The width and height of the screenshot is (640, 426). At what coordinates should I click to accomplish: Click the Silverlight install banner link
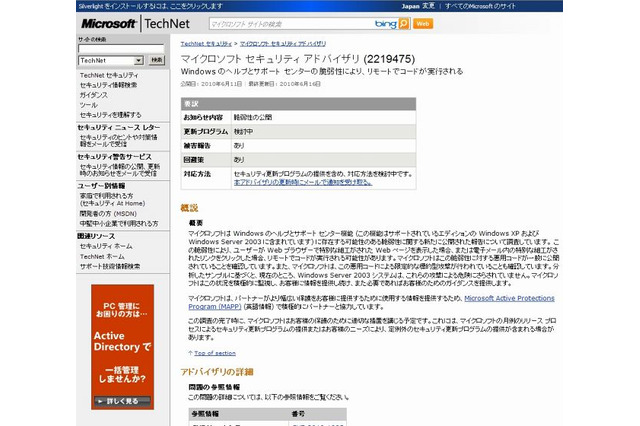[151, 6]
